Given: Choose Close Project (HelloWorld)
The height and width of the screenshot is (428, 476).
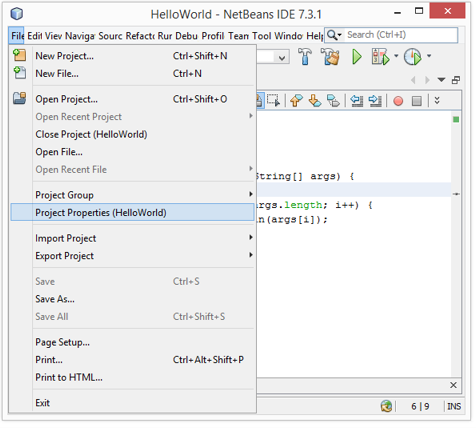Looking at the screenshot, I should tap(132, 134).
